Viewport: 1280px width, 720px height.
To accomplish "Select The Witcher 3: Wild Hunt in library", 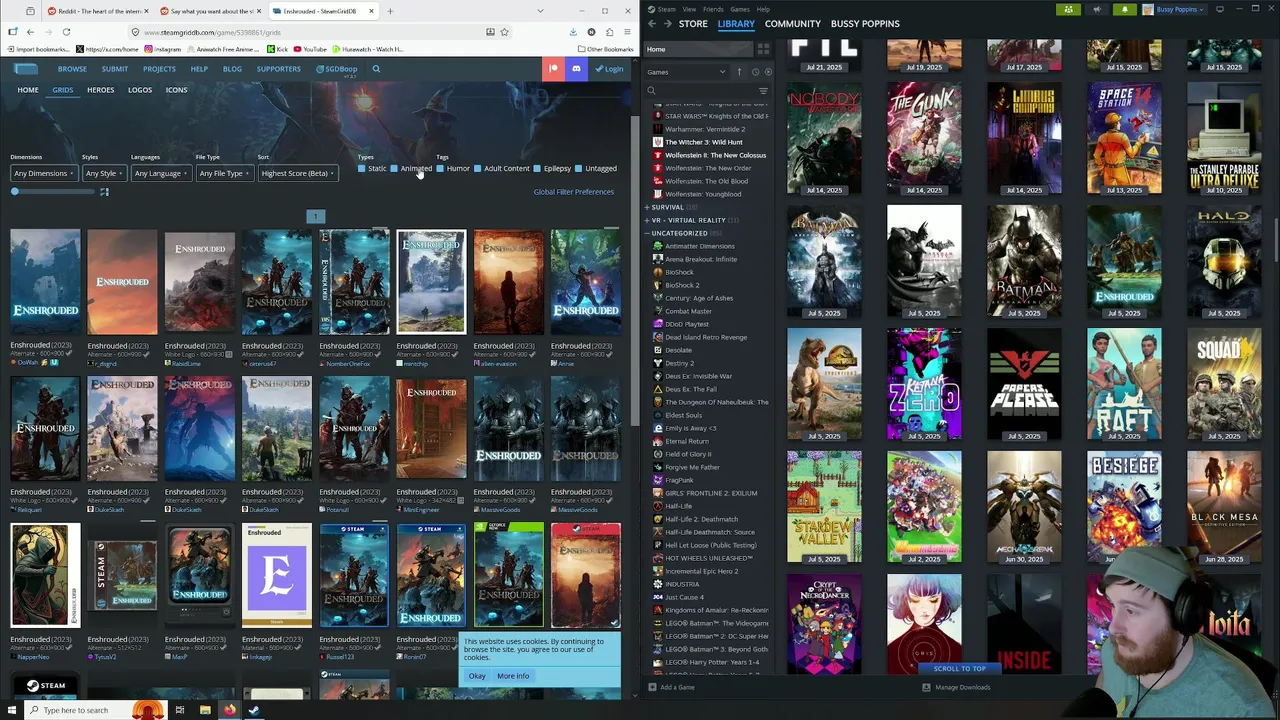I will pyautogui.click(x=704, y=142).
